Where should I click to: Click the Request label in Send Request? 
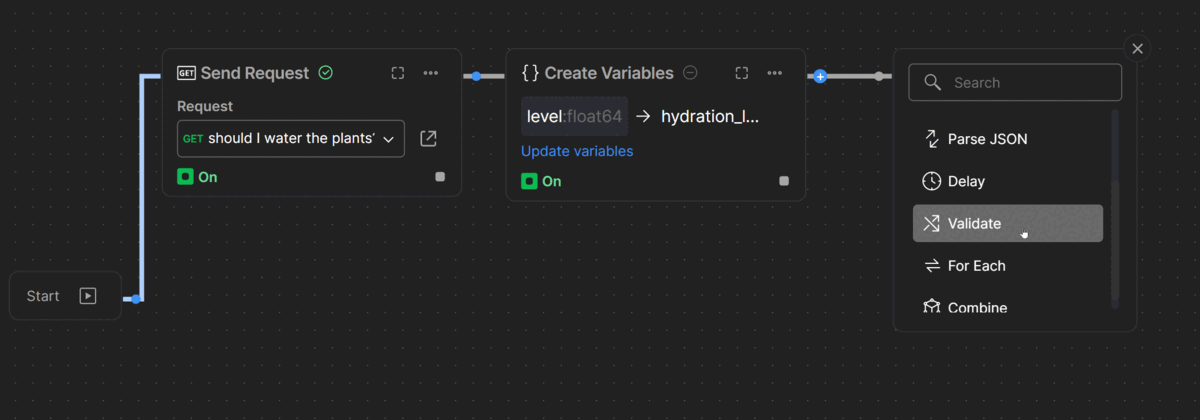click(205, 106)
